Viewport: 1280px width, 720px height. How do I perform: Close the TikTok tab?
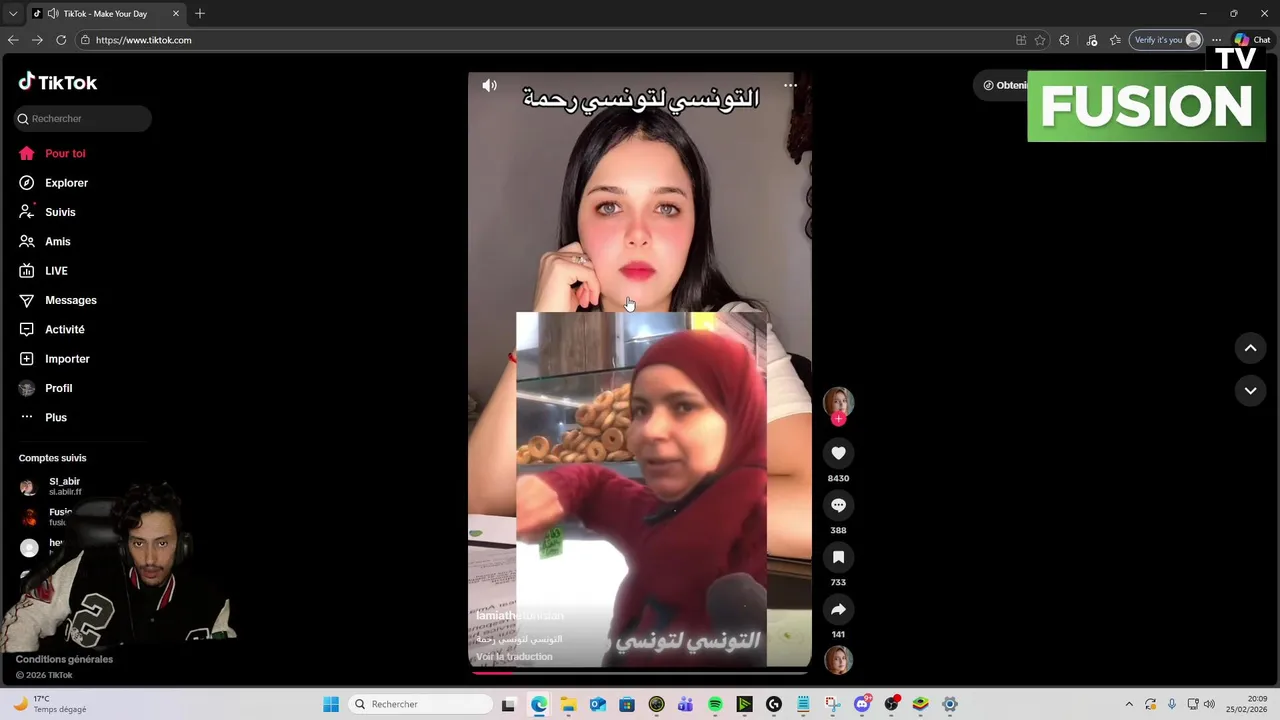pyautogui.click(x=175, y=14)
